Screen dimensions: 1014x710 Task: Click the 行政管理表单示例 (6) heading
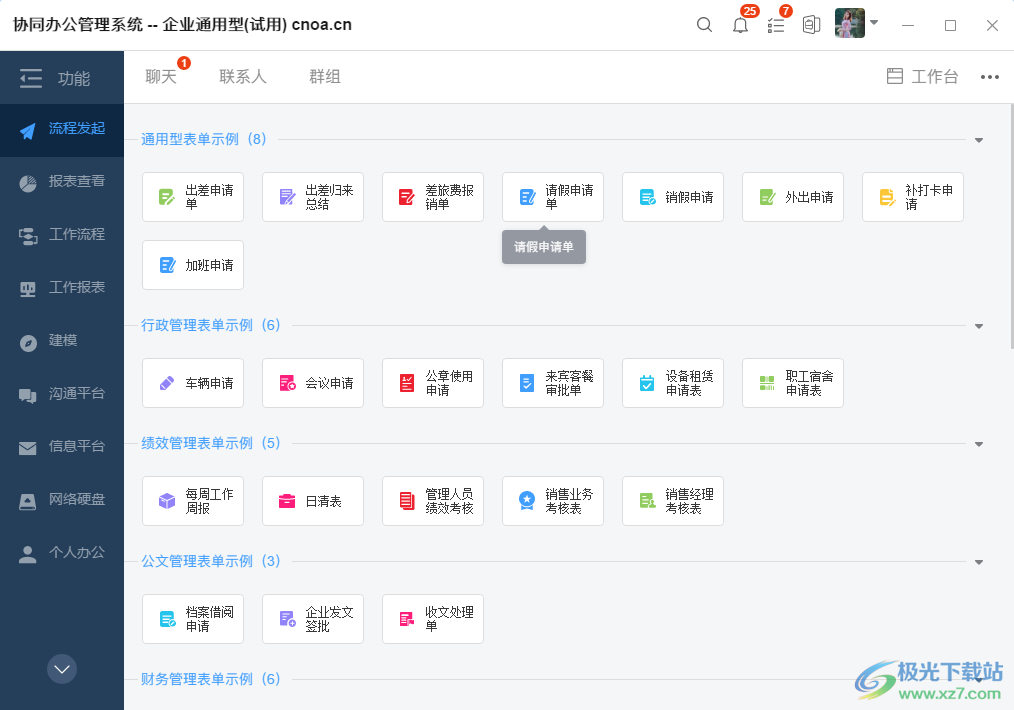(211, 325)
